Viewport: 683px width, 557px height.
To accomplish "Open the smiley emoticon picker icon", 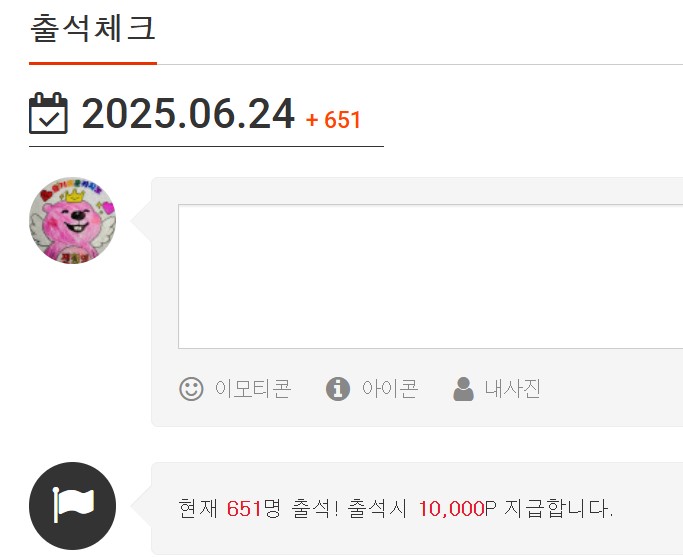I will point(191,388).
